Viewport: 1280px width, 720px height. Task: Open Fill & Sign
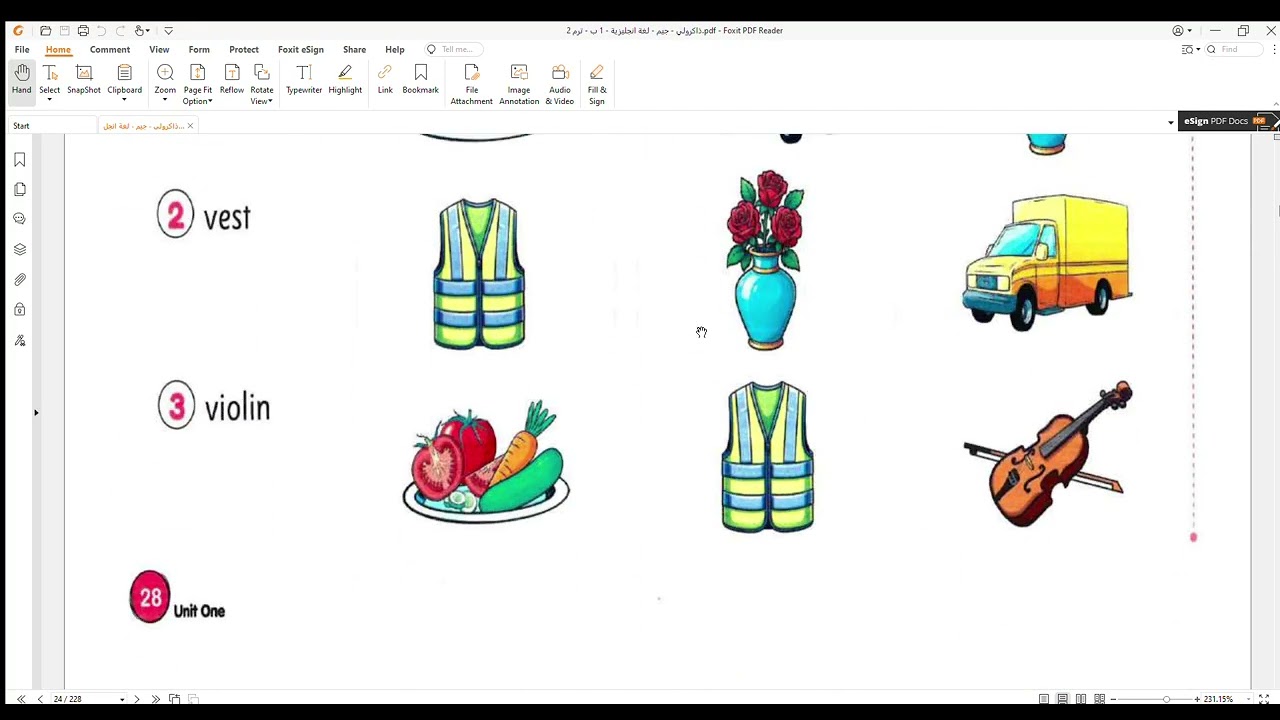597,84
